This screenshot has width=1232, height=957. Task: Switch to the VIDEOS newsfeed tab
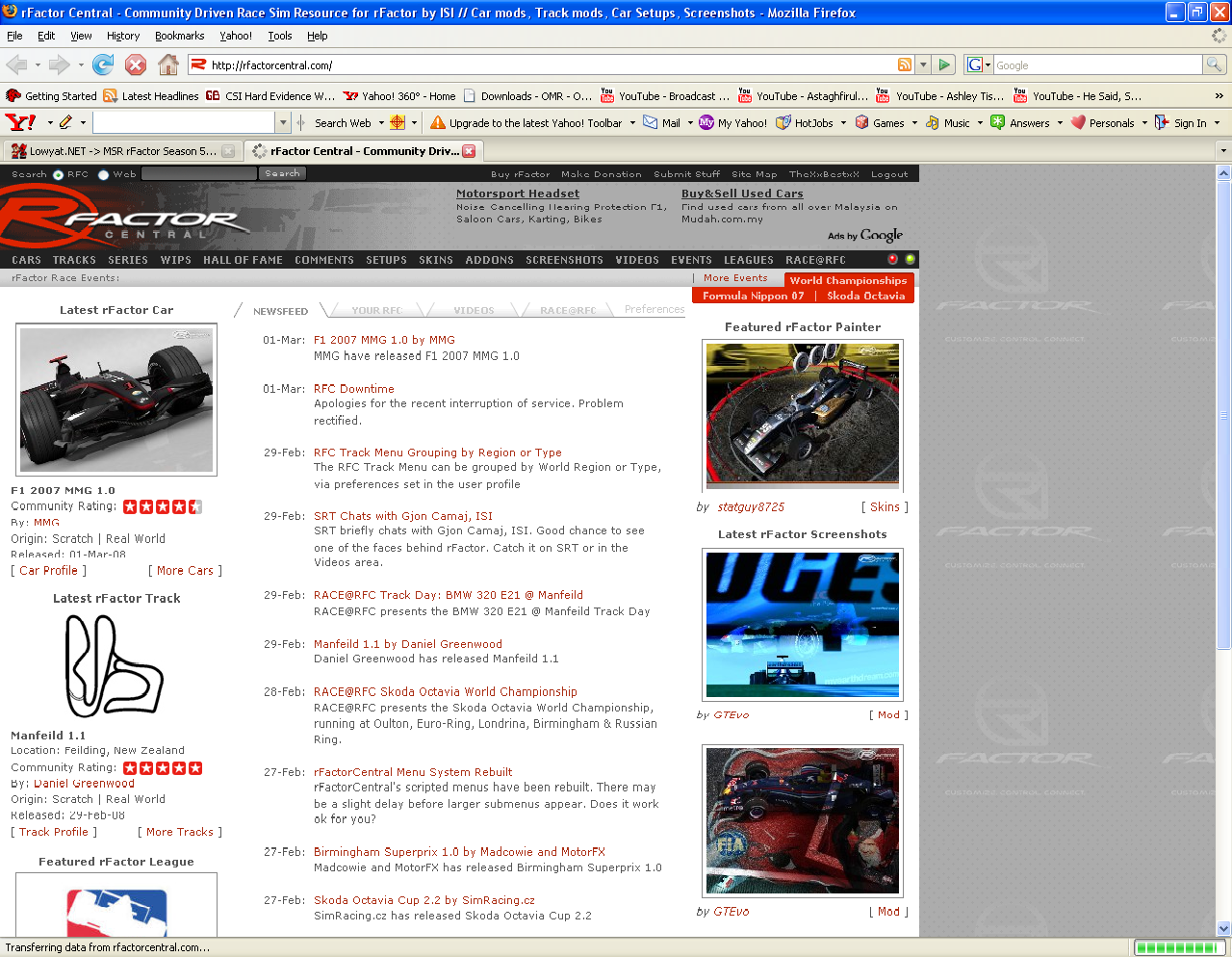pos(474,311)
